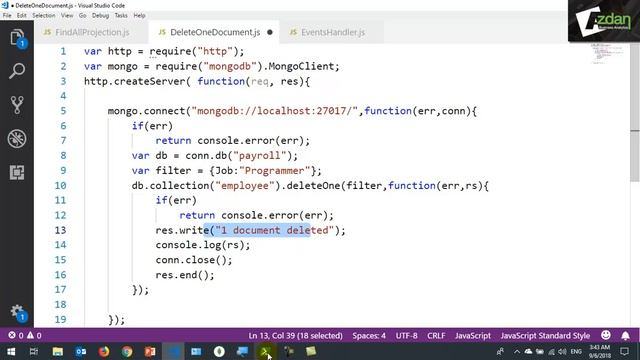Open Outlook from the taskbar
The height and width of the screenshot is (360, 640).
tap(81, 351)
